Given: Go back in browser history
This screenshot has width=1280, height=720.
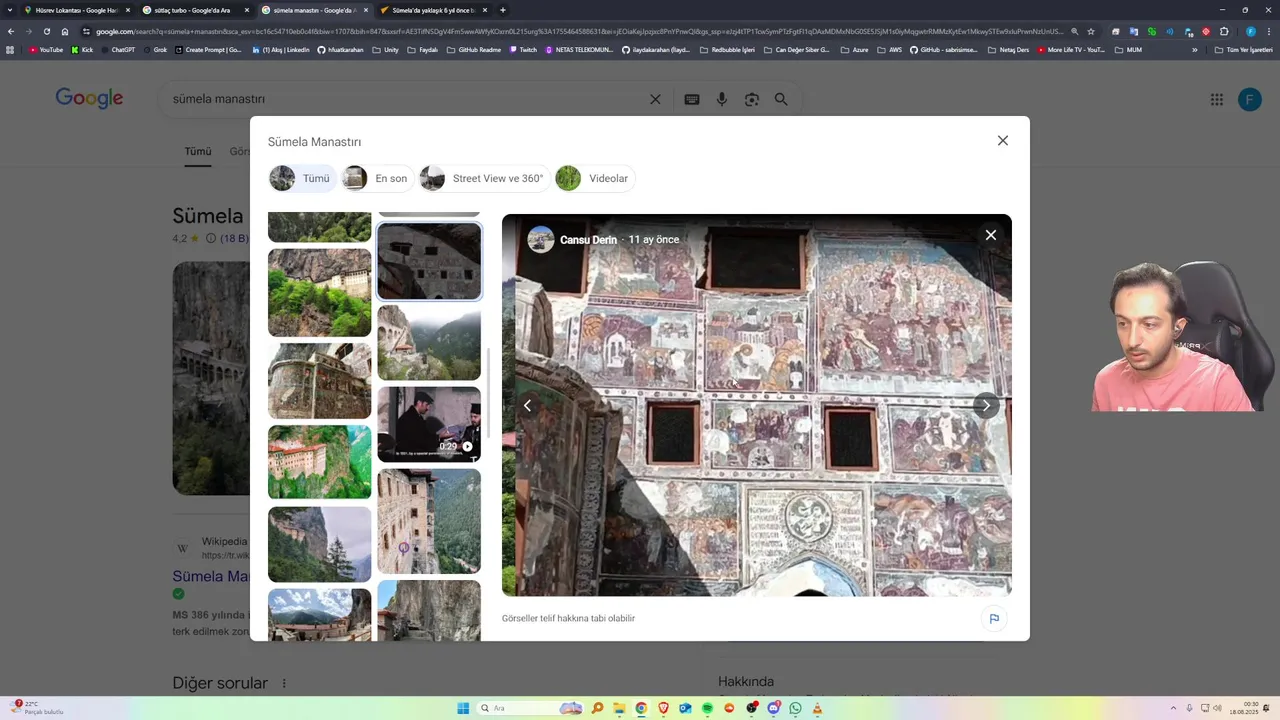Looking at the screenshot, I should click(10, 31).
